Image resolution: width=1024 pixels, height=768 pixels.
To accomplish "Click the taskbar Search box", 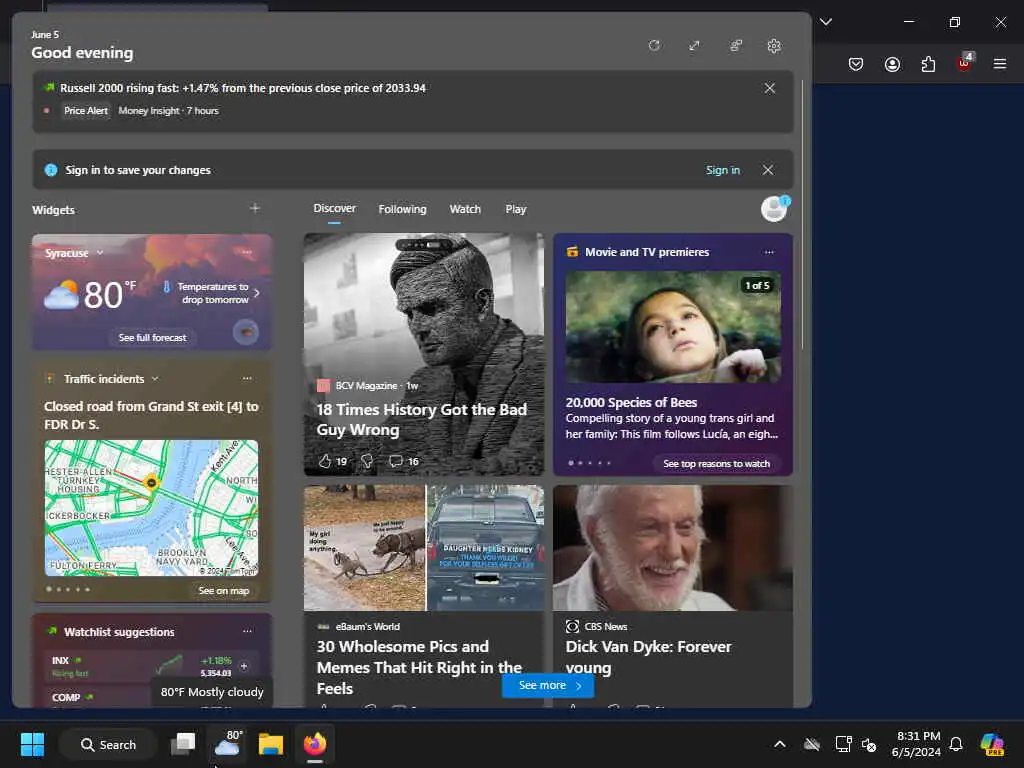I will coord(108,744).
